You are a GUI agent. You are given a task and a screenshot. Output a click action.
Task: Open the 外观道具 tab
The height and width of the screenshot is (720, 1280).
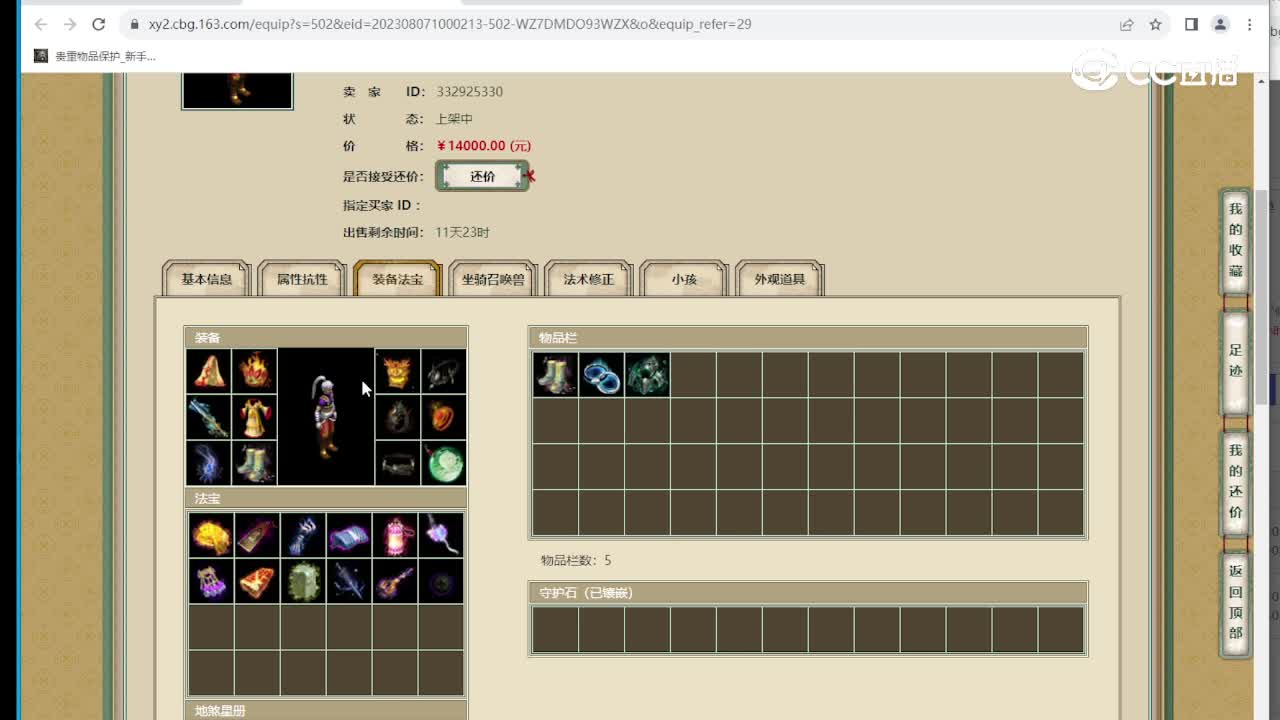(x=780, y=279)
